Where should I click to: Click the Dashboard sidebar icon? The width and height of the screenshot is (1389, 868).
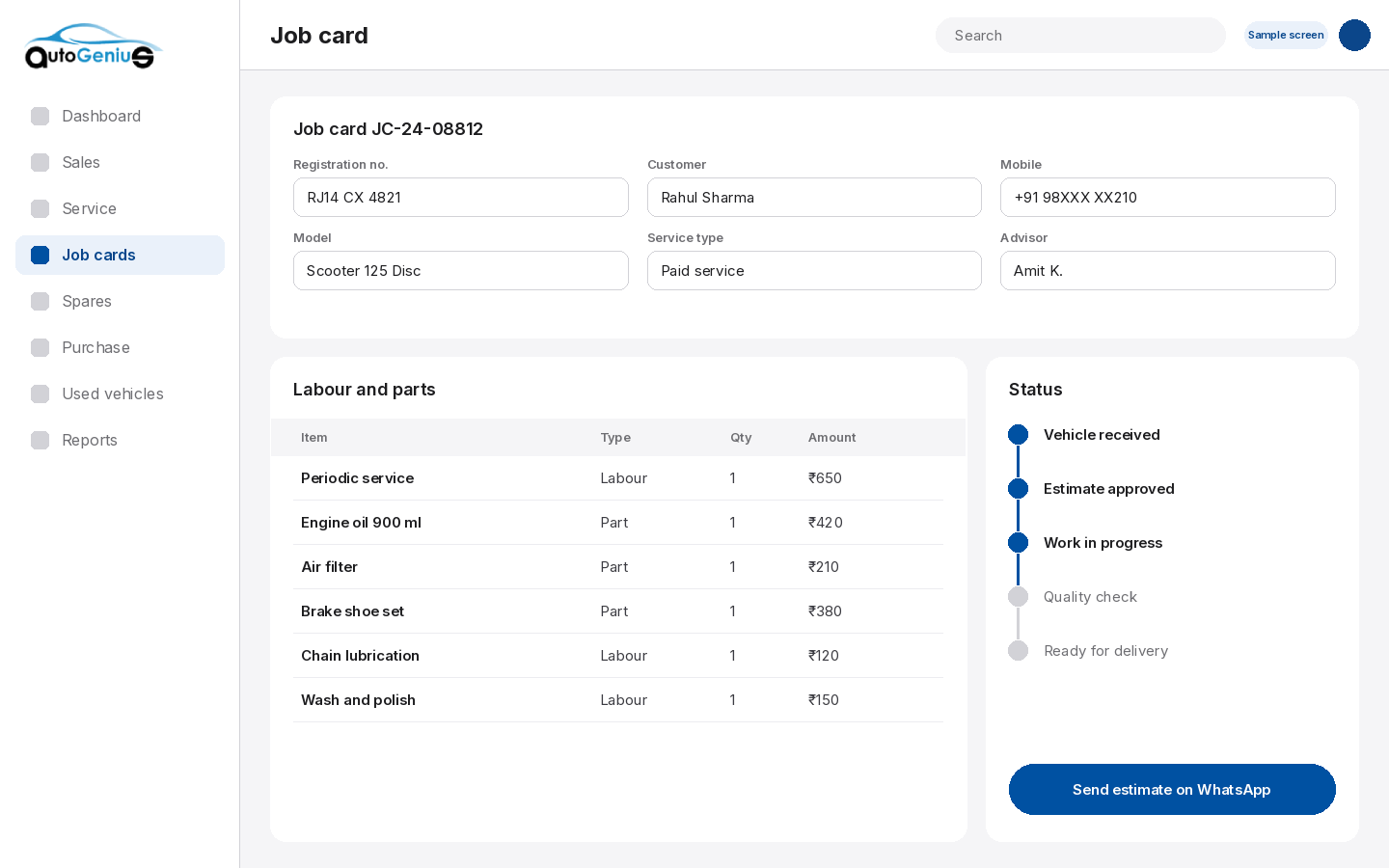pyautogui.click(x=40, y=116)
